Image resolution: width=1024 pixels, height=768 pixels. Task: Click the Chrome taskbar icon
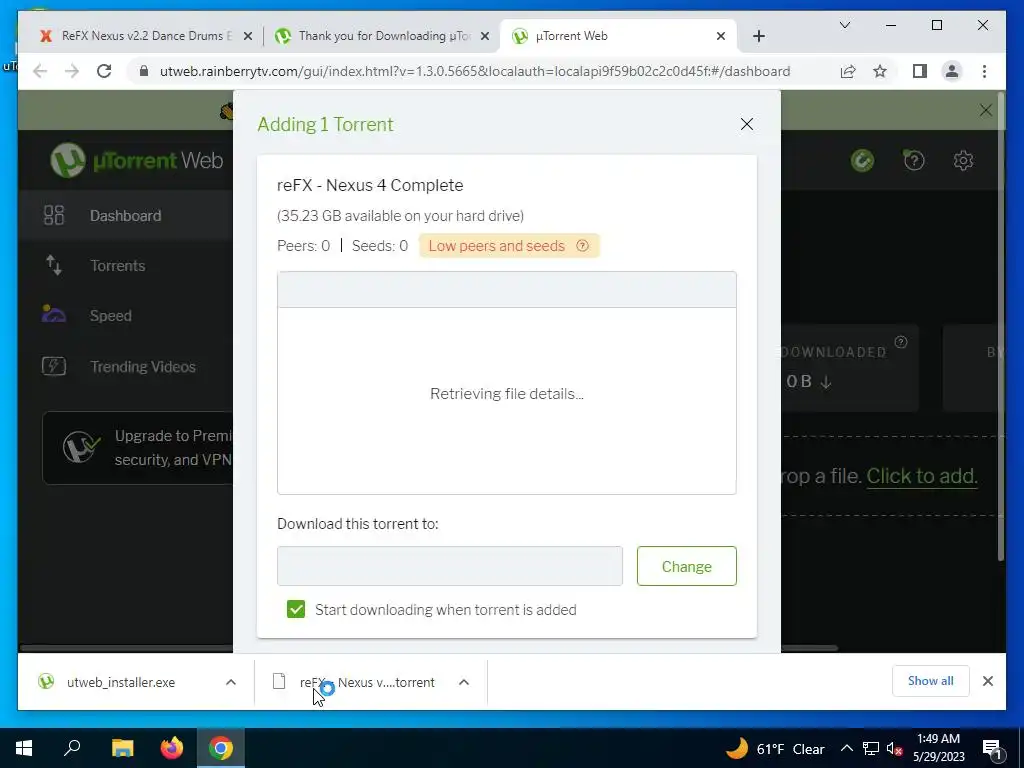click(221, 748)
